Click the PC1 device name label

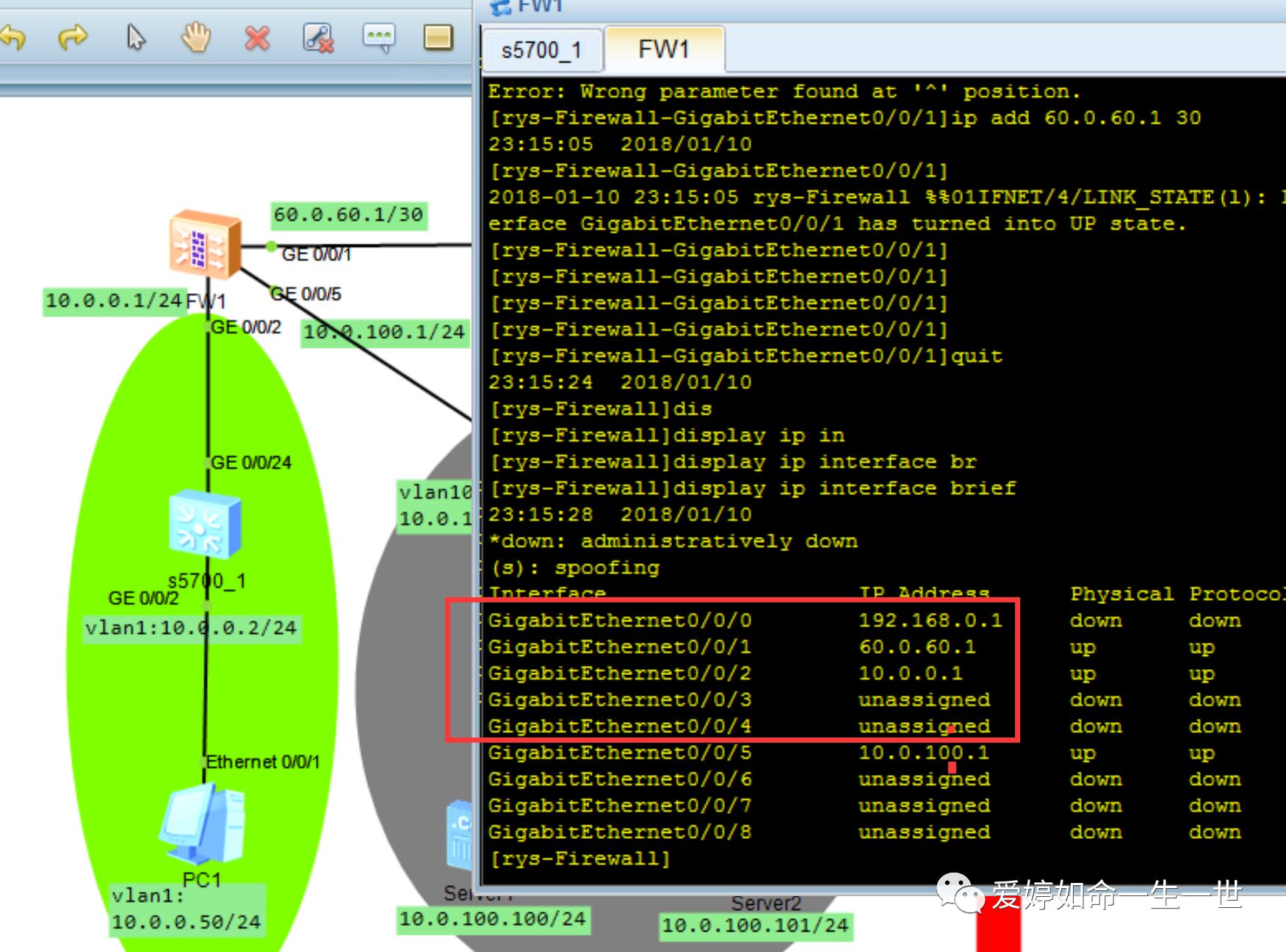click(202, 879)
